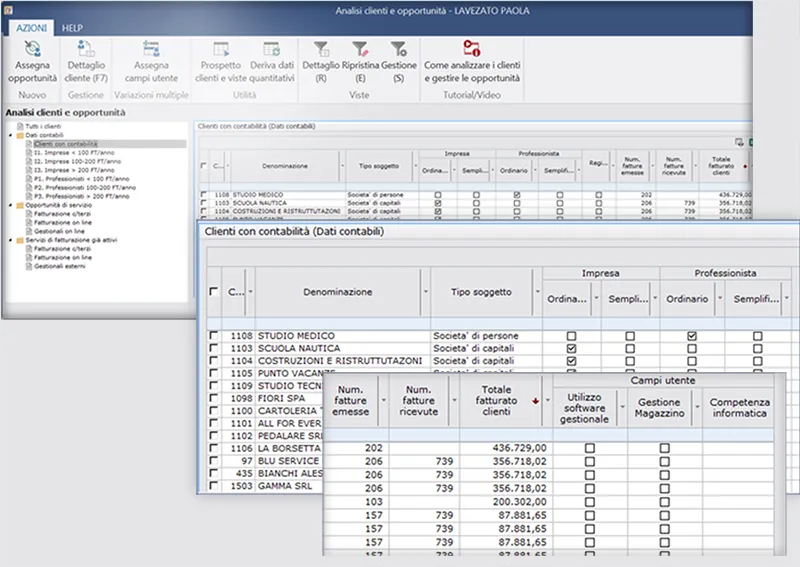Check Gestione Magazzino in the 200.302,00 row

click(x=664, y=502)
